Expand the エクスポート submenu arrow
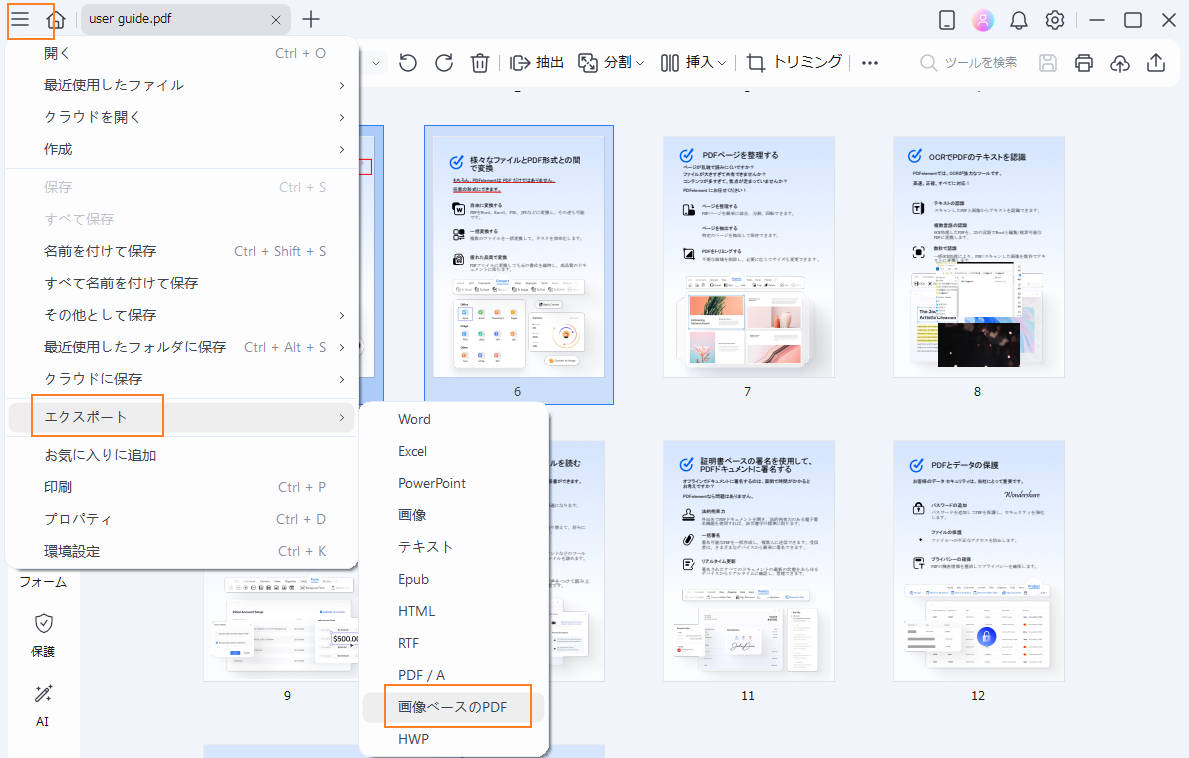 [344, 415]
